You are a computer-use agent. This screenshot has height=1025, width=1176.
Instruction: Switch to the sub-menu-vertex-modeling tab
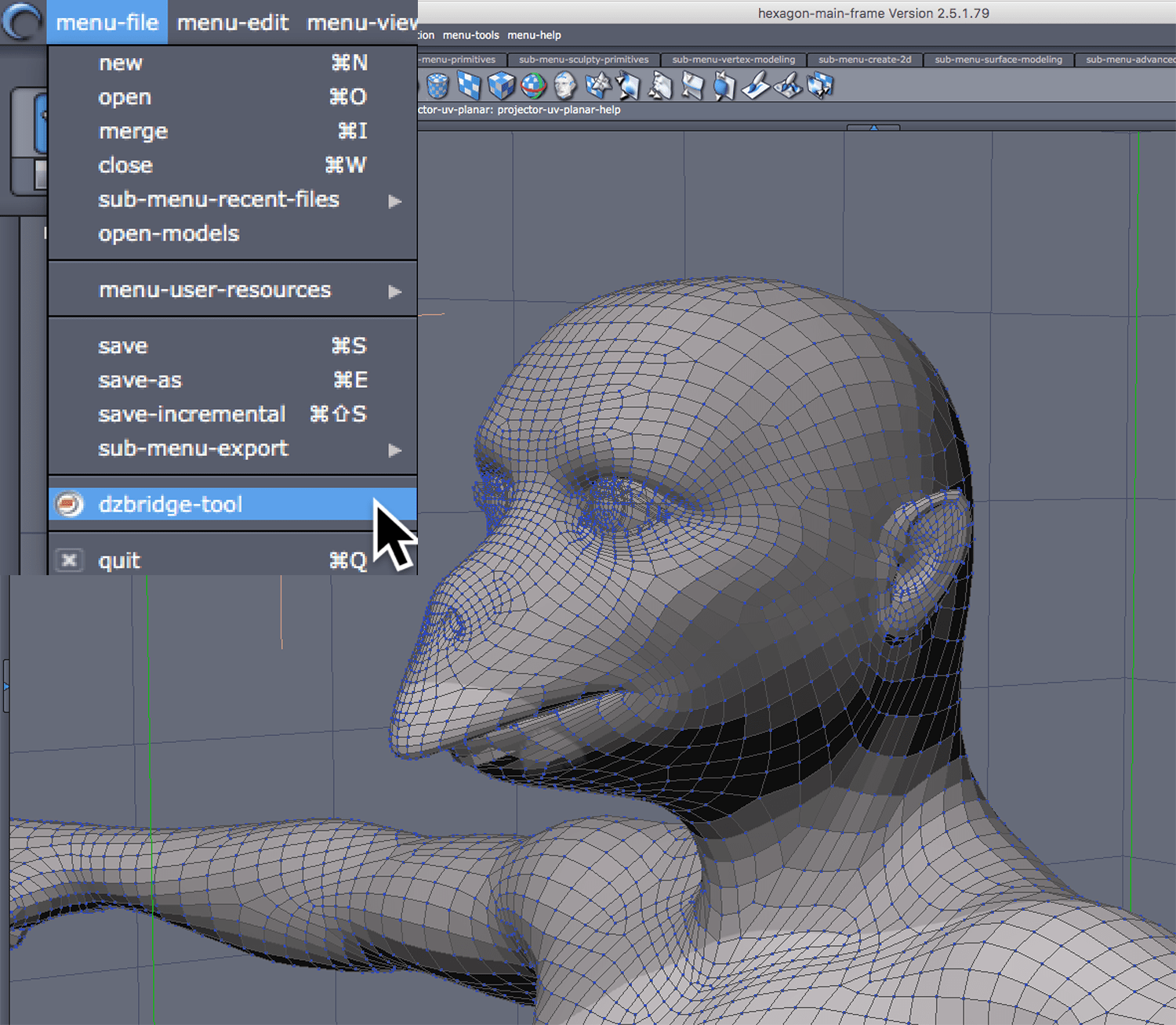click(733, 60)
